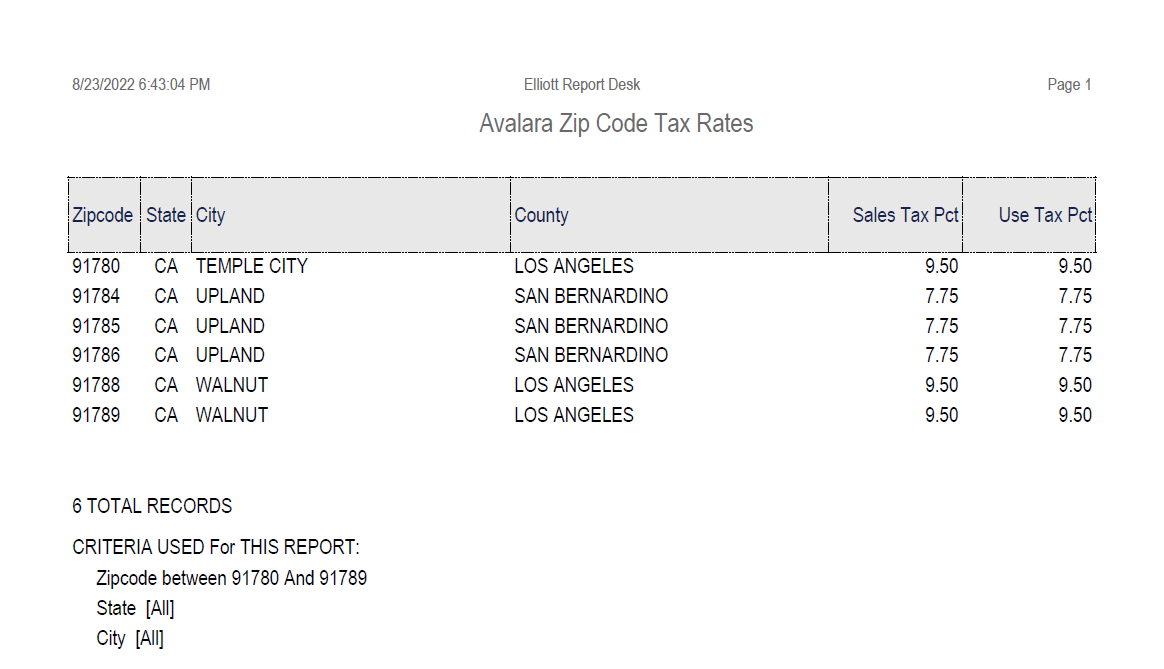The height and width of the screenshot is (669, 1164).
Task: Select UPLAND in the 91785 row
Action: click(x=230, y=326)
